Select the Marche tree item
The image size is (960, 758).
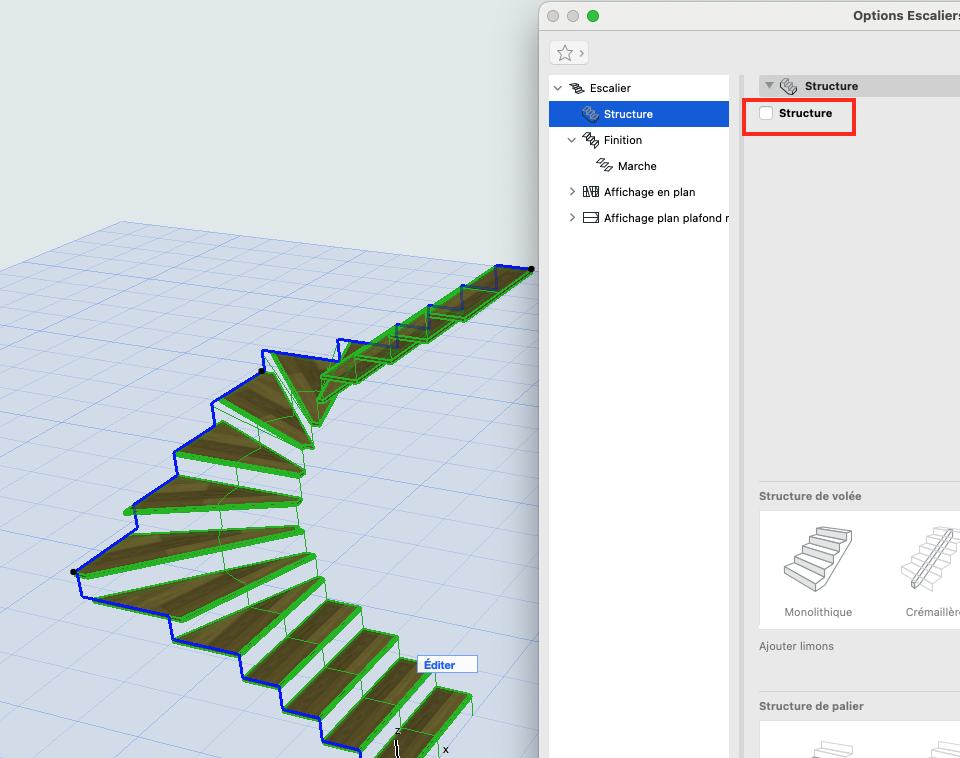coord(637,166)
